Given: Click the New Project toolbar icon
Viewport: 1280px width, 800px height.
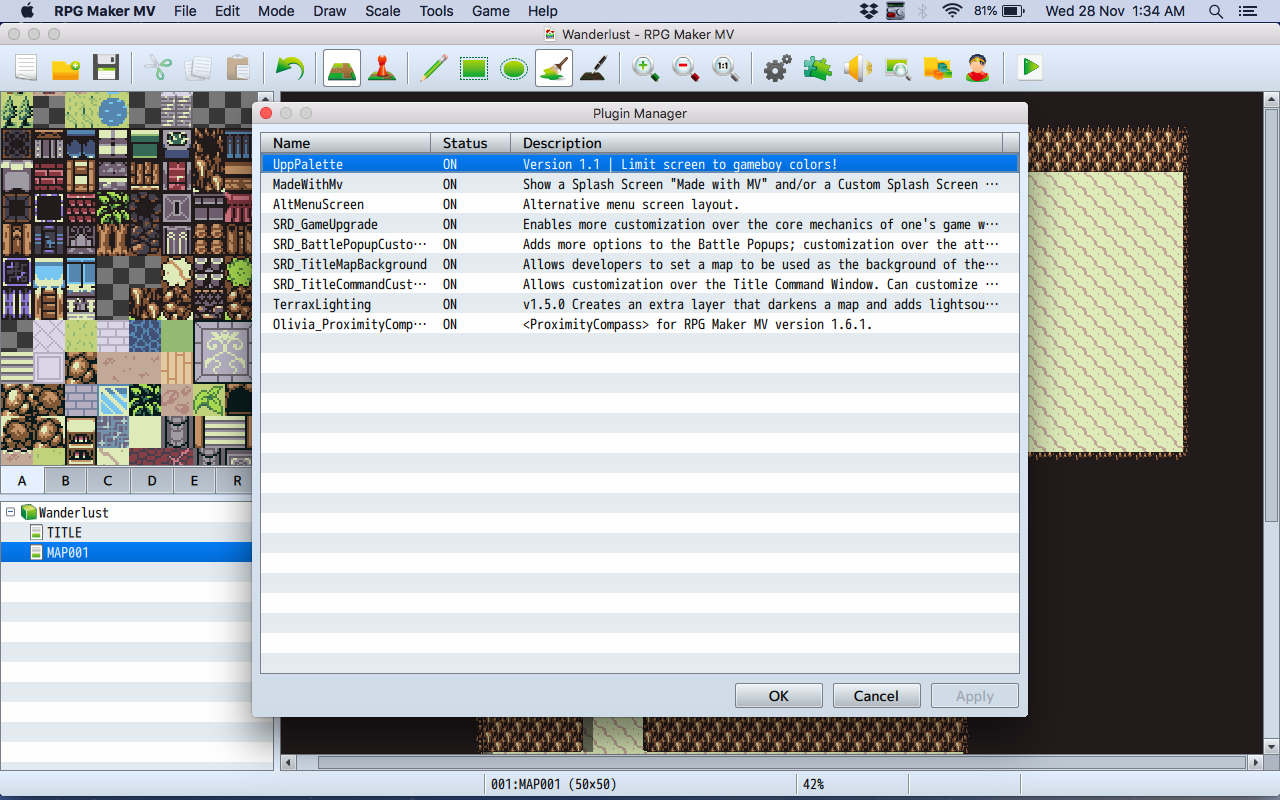Looking at the screenshot, I should pos(26,68).
